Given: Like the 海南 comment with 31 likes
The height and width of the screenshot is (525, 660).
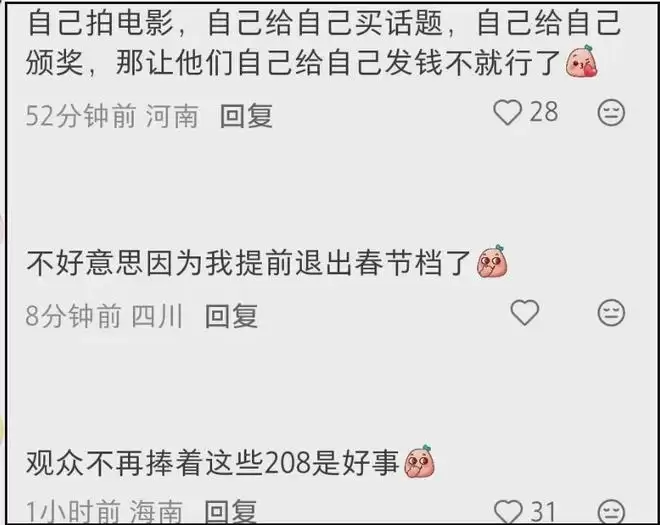Looking at the screenshot, I should pos(508,512).
